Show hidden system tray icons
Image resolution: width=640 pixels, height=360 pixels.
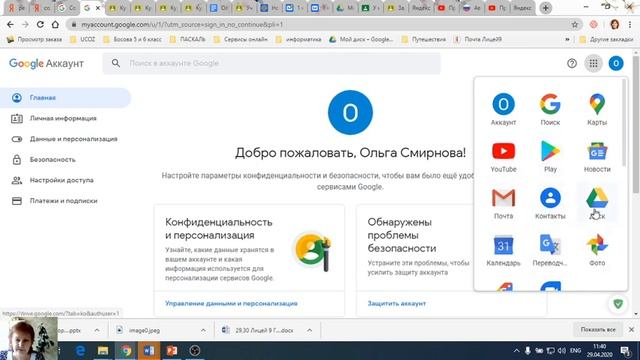point(516,351)
